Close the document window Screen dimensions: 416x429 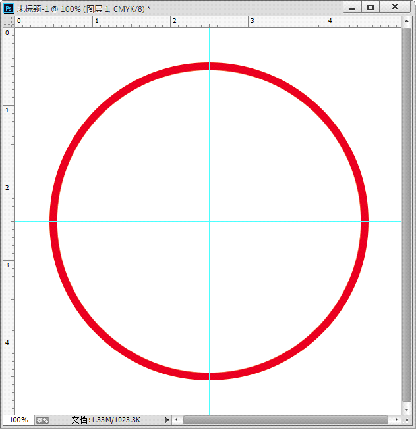[x=395, y=7]
